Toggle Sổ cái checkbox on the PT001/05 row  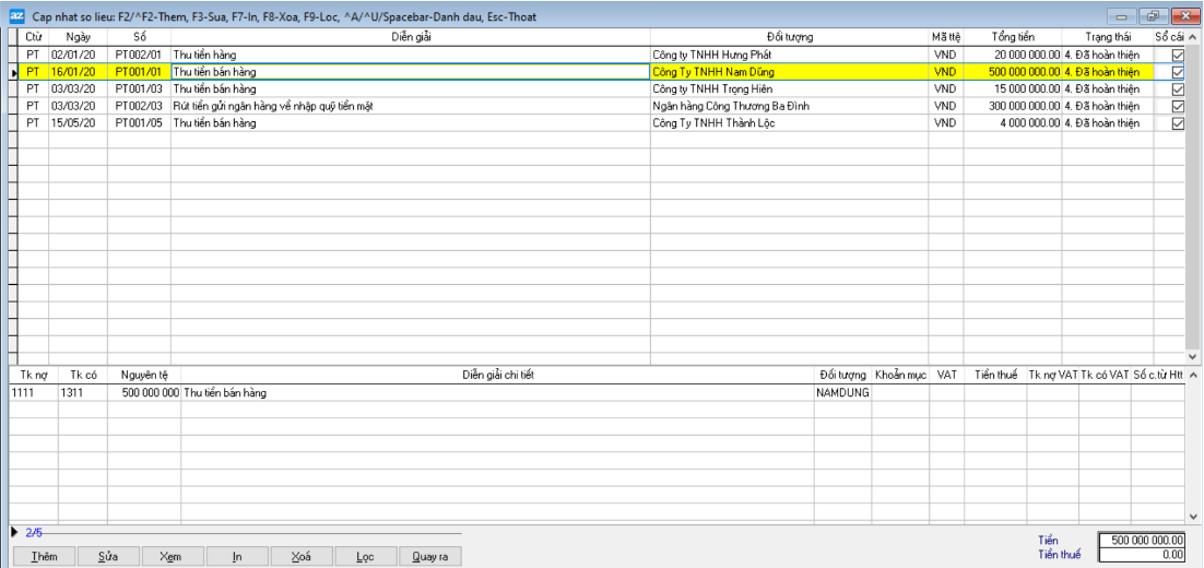click(1177, 123)
